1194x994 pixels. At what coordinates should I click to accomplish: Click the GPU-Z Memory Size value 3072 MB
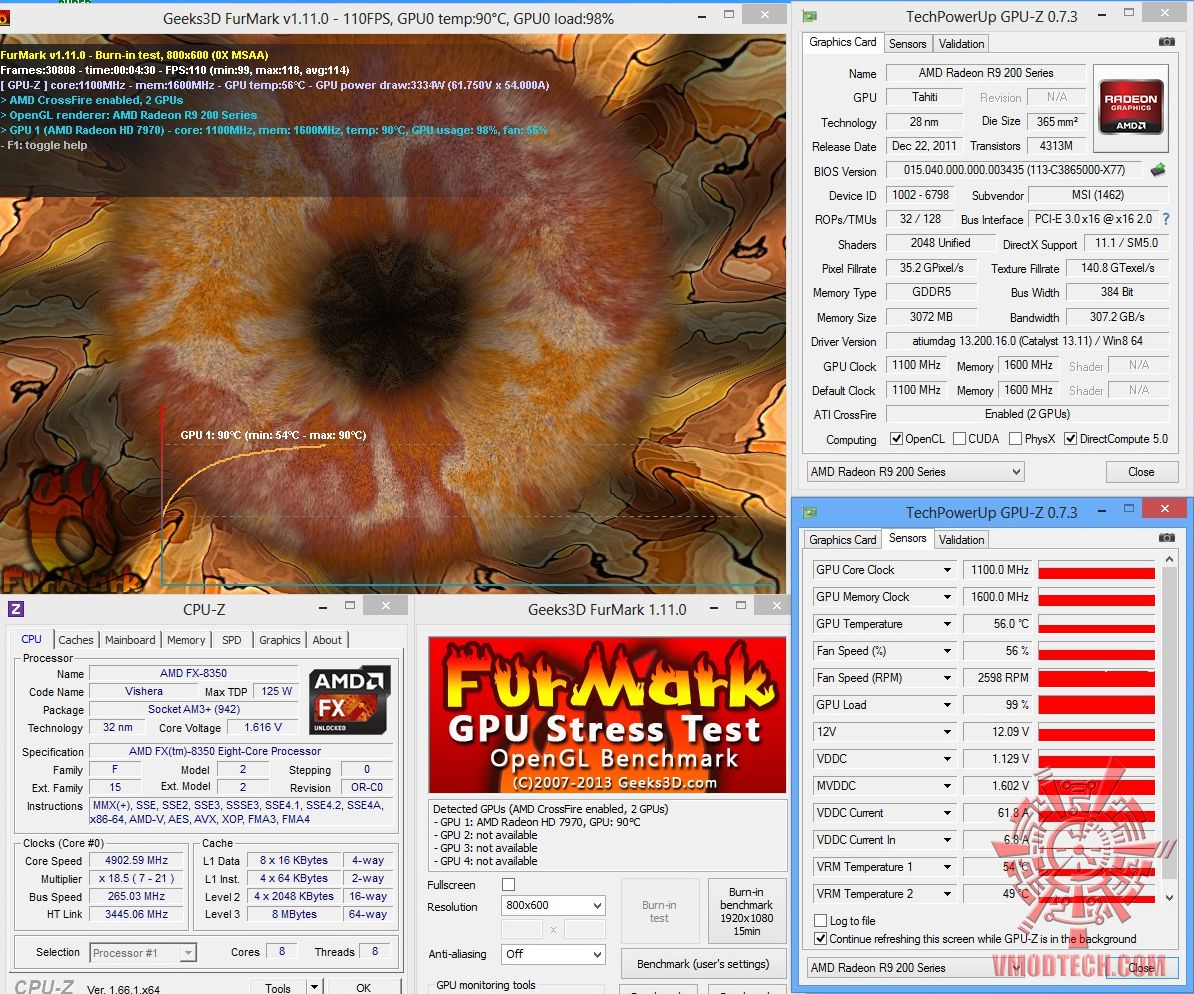[x=931, y=317]
